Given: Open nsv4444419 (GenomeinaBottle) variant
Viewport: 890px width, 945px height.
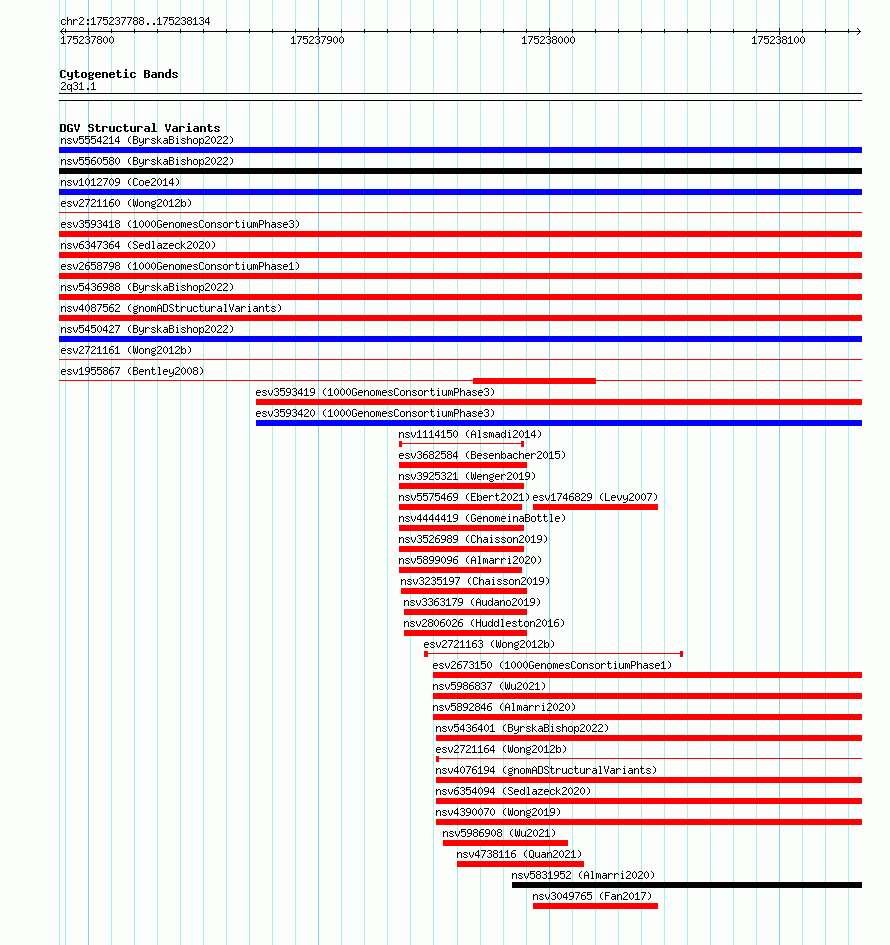Looking at the screenshot, I should coord(482,518).
